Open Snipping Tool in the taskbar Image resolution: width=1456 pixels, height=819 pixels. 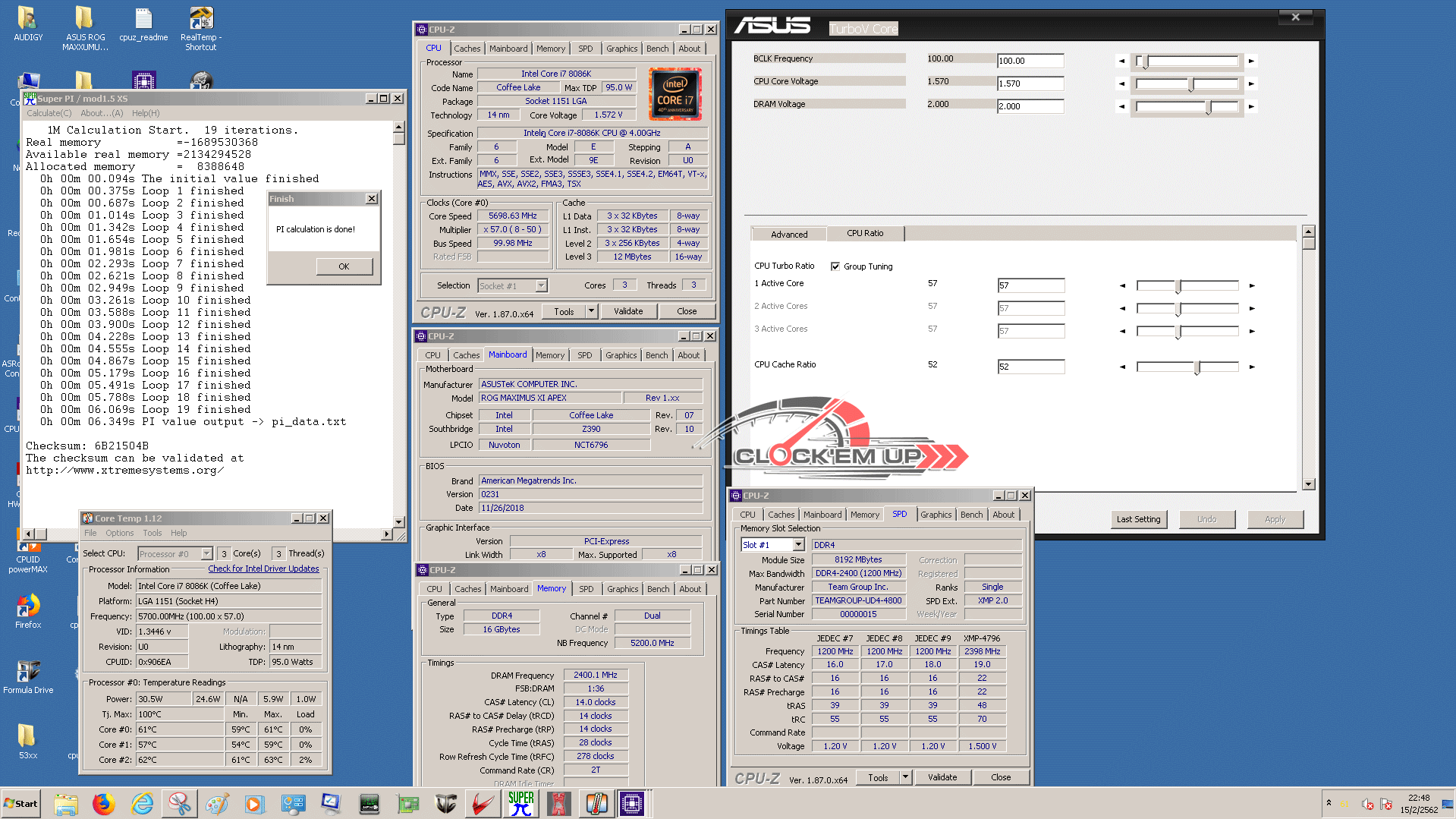pos(180,804)
